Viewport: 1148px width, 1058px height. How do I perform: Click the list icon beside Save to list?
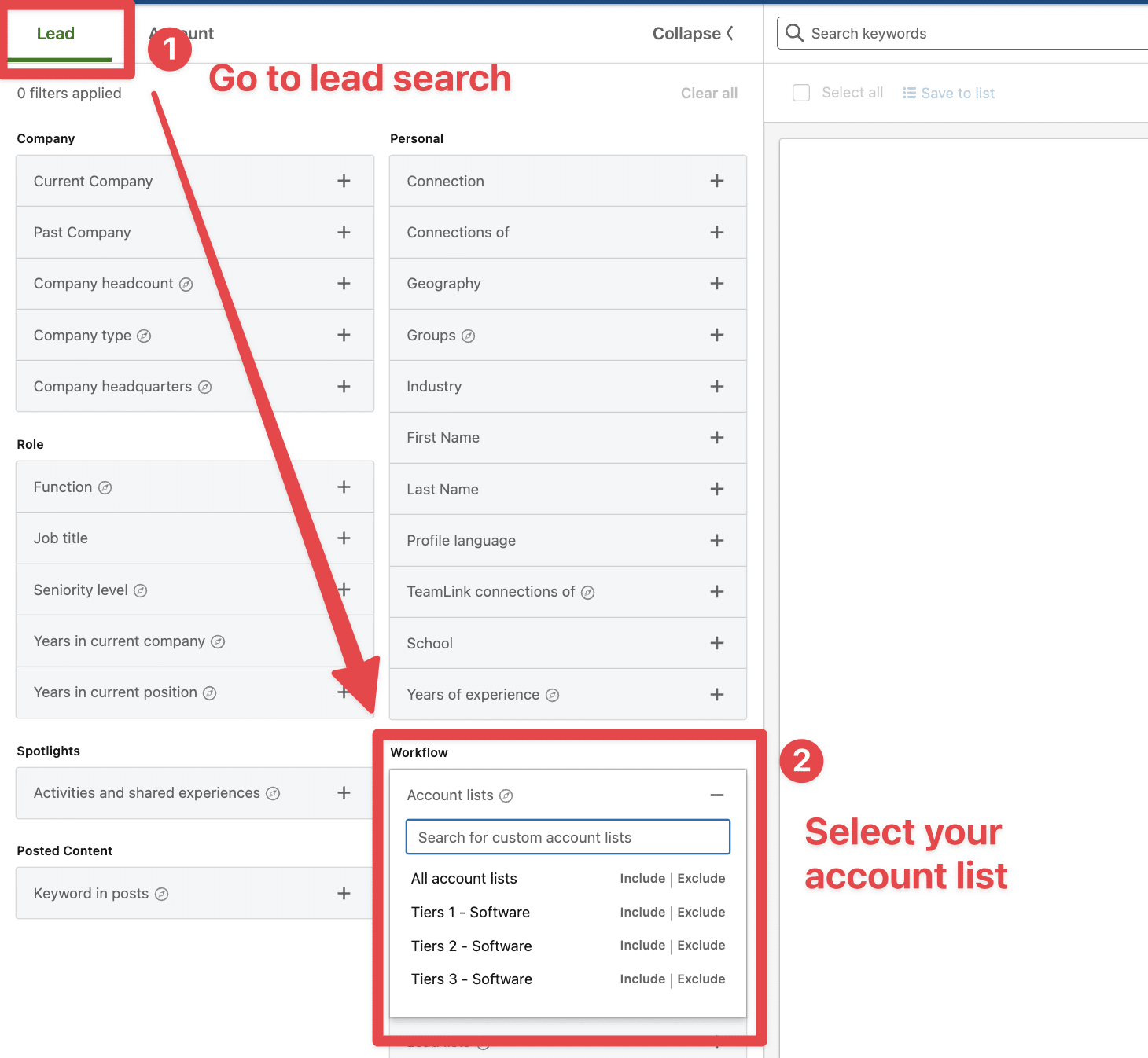(x=909, y=93)
